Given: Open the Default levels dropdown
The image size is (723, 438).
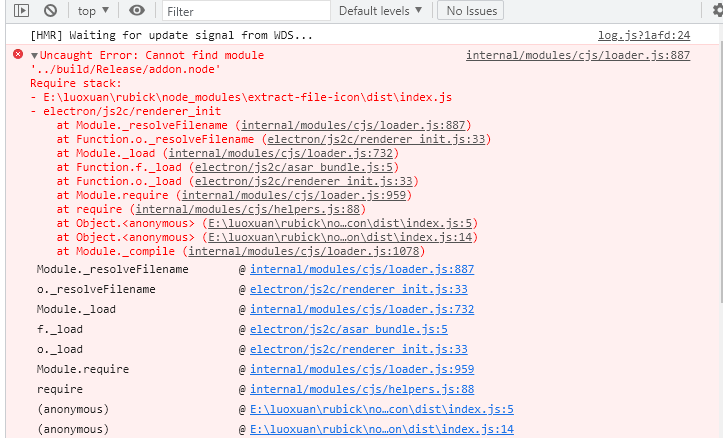Looking at the screenshot, I should [380, 11].
